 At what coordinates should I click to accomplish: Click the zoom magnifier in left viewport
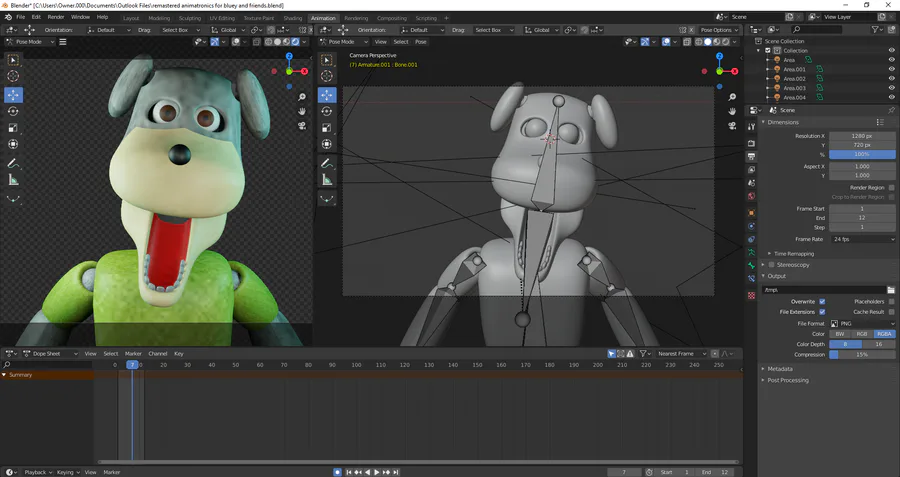coord(302,98)
